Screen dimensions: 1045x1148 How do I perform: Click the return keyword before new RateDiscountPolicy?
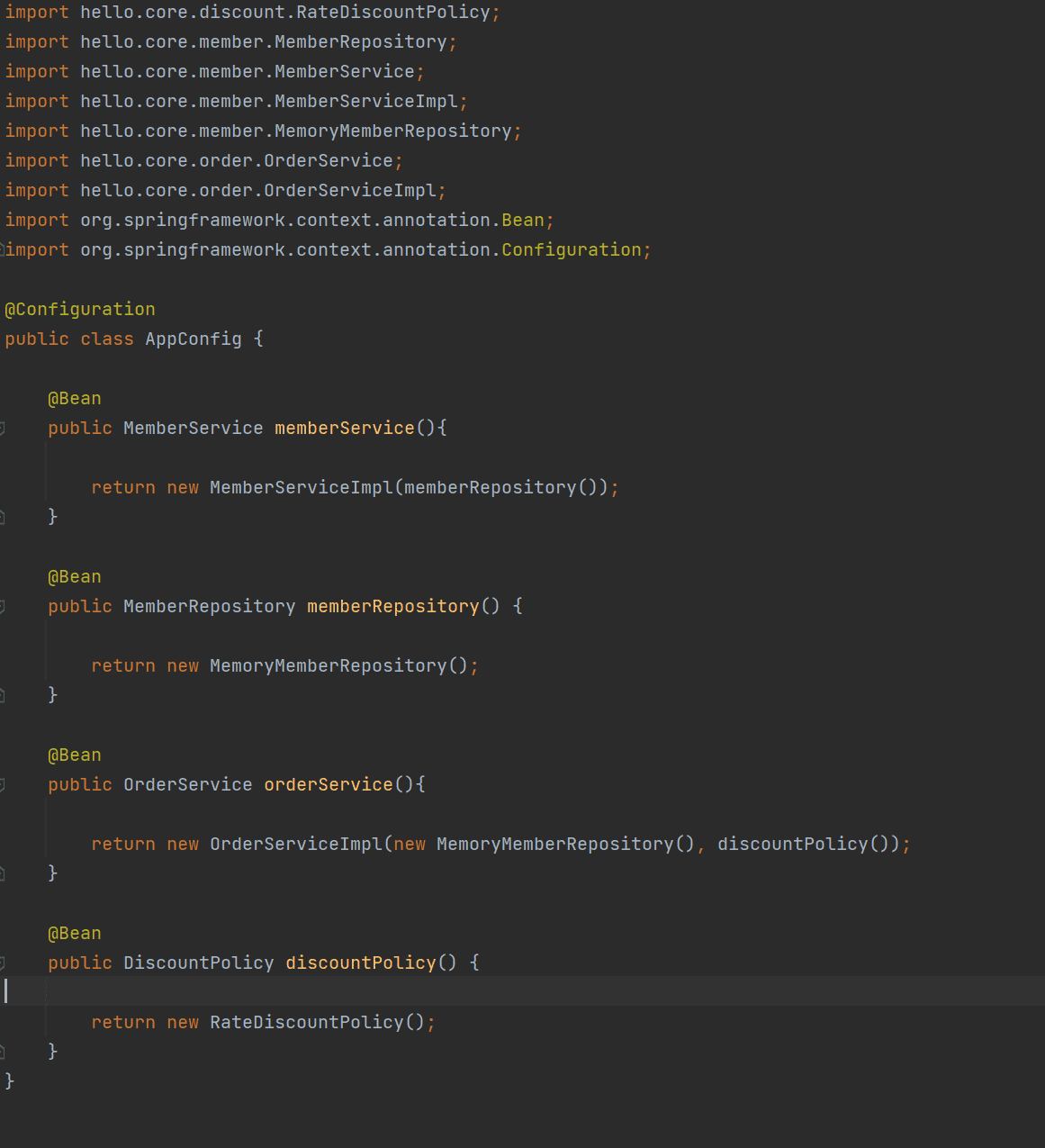coord(123,1023)
